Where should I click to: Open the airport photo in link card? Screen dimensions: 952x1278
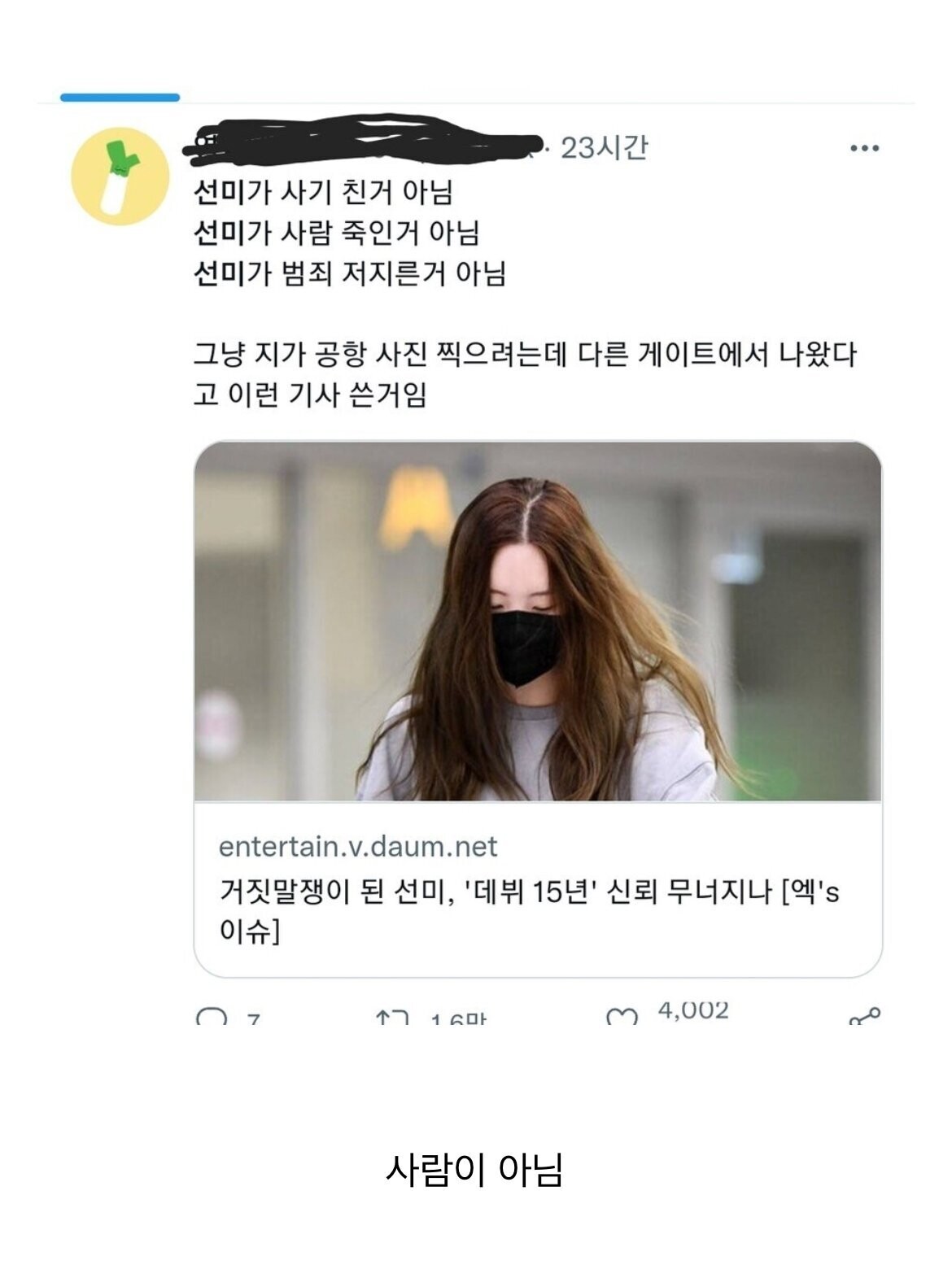click(x=538, y=622)
